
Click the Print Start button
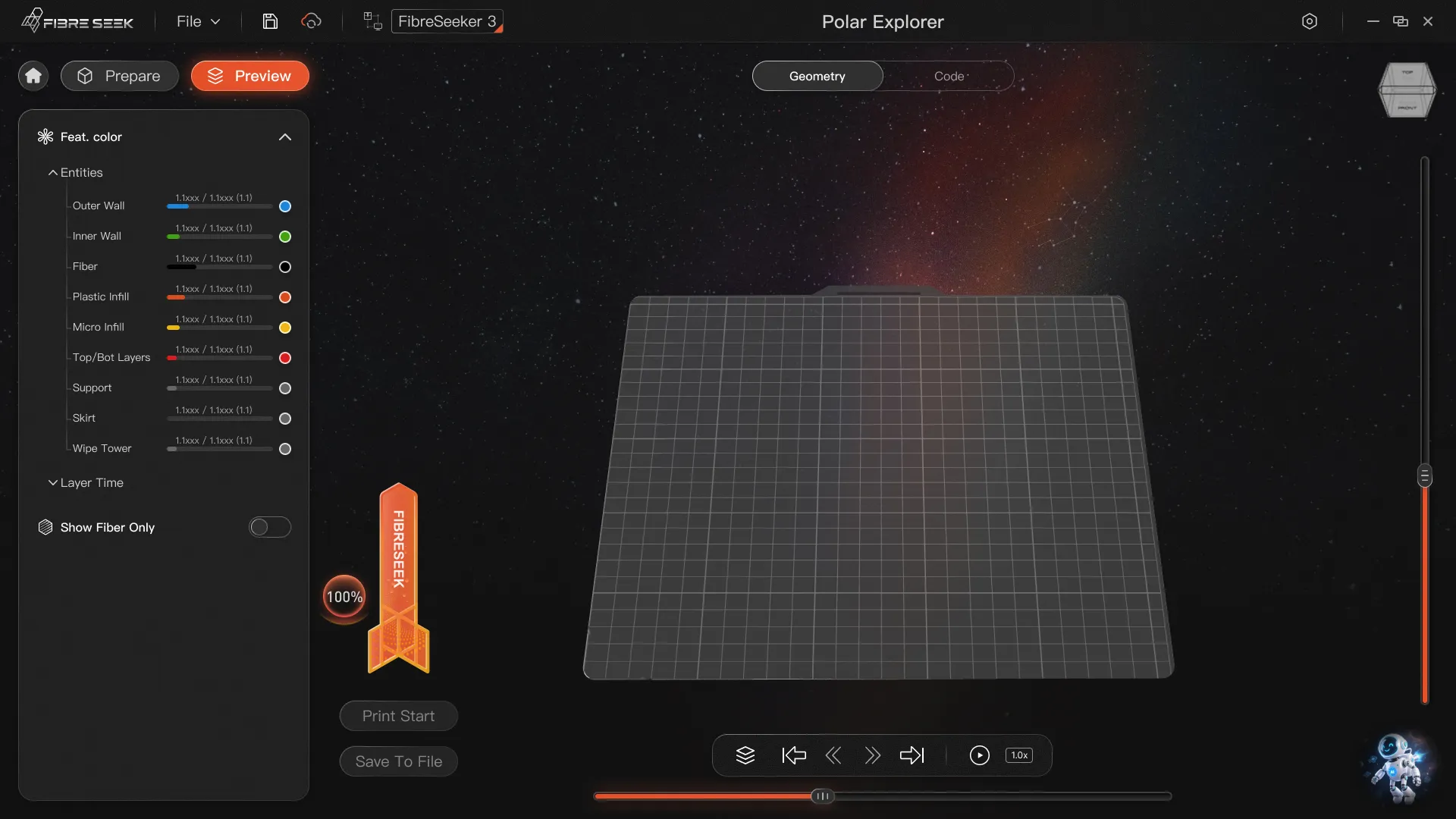pyautogui.click(x=398, y=716)
